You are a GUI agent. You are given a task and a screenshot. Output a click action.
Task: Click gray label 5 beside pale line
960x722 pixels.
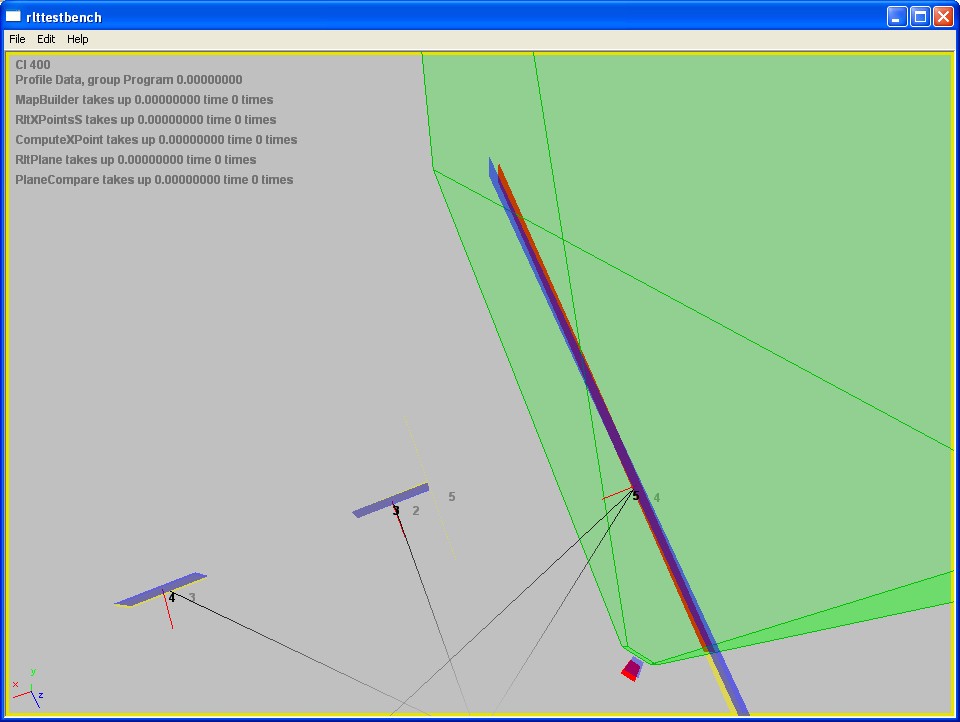(452, 497)
